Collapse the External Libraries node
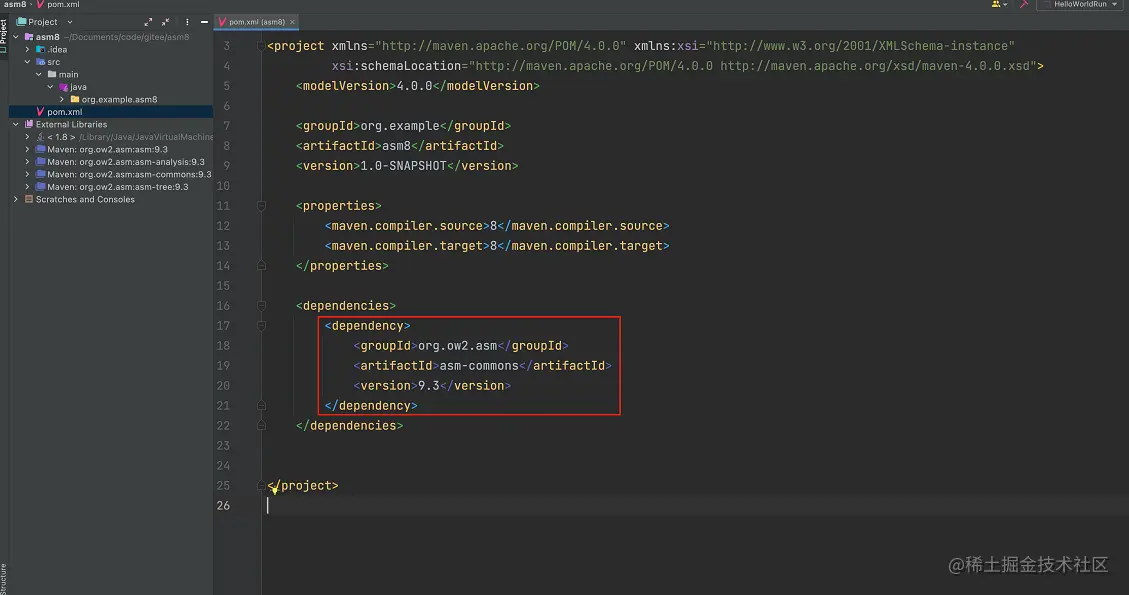 (16, 125)
